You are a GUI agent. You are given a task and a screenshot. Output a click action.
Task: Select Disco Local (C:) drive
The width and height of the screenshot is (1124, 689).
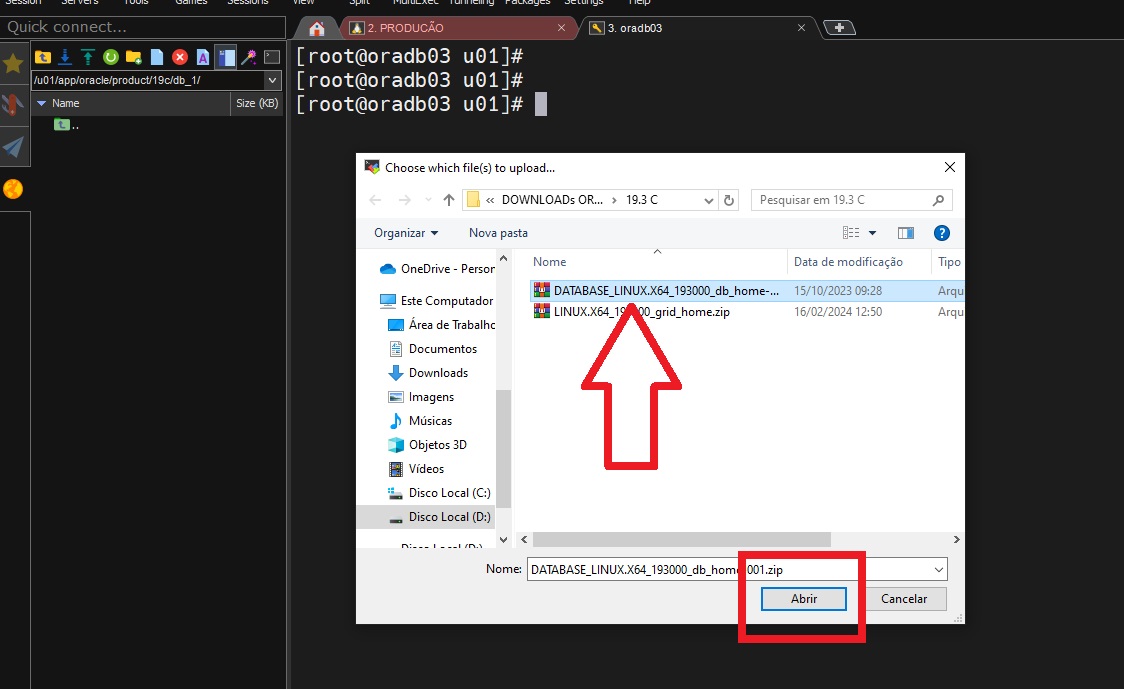coord(439,493)
